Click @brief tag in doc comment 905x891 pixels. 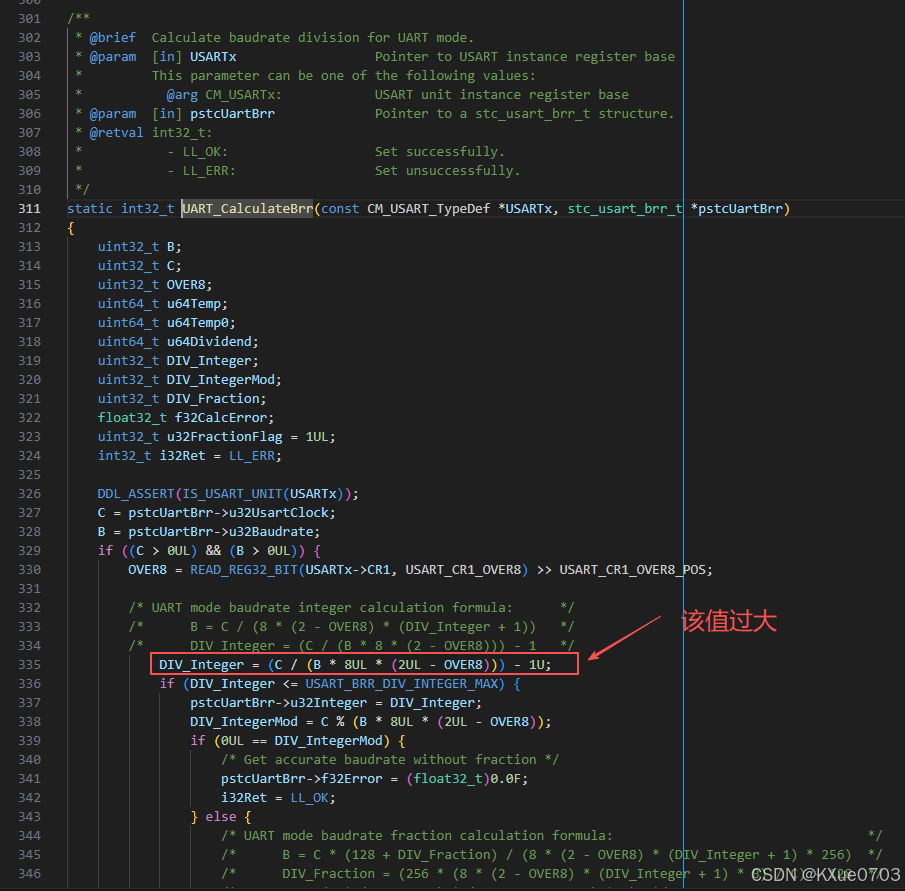click(x=113, y=38)
